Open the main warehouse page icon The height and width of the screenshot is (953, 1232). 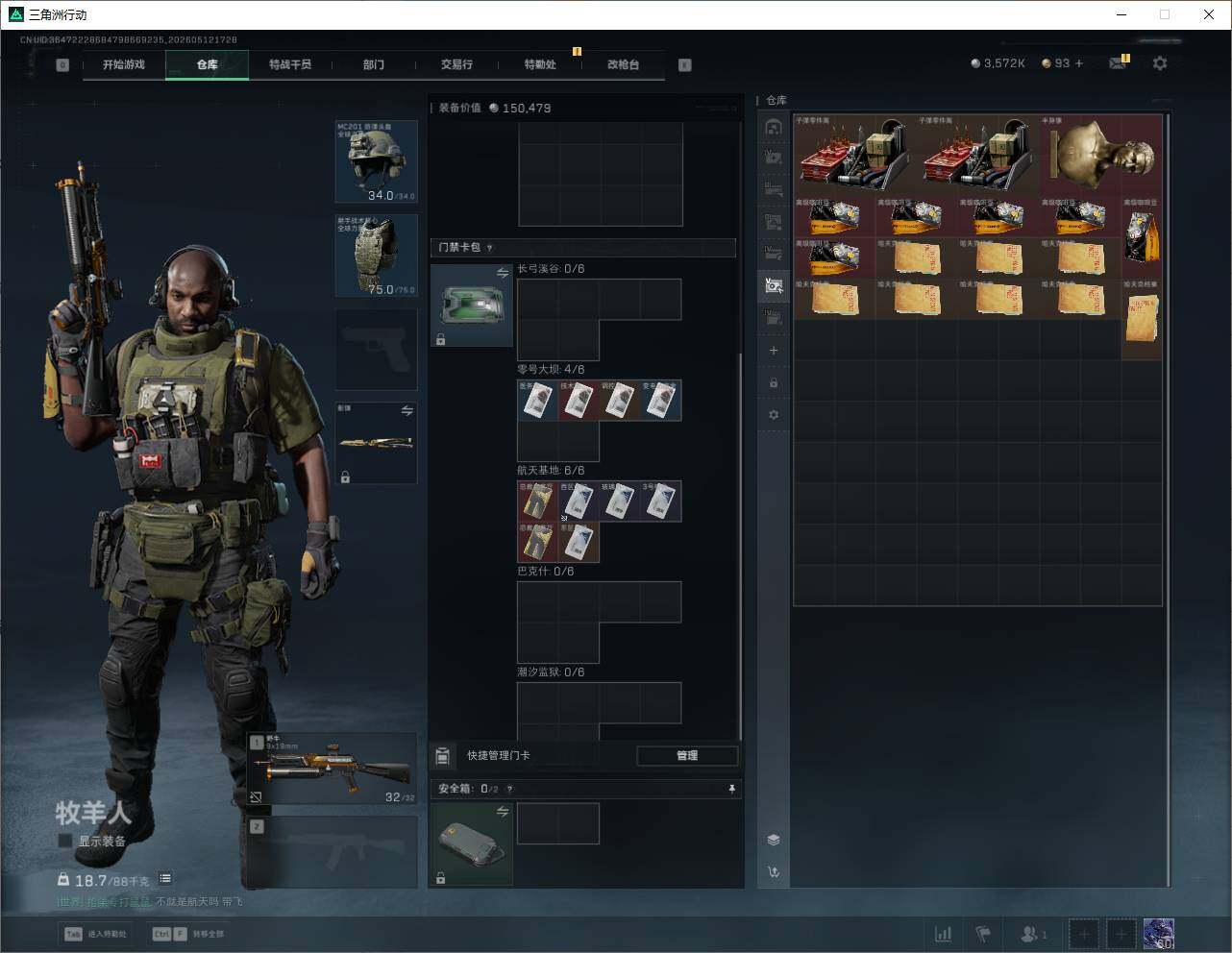point(774,127)
